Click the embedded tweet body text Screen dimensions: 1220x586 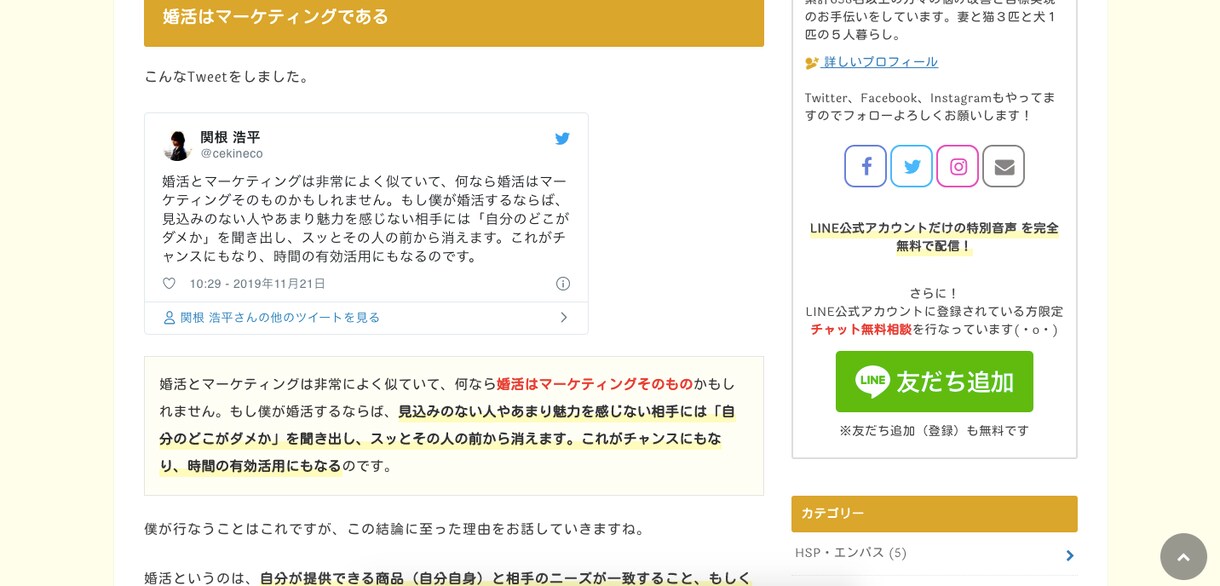click(x=365, y=219)
